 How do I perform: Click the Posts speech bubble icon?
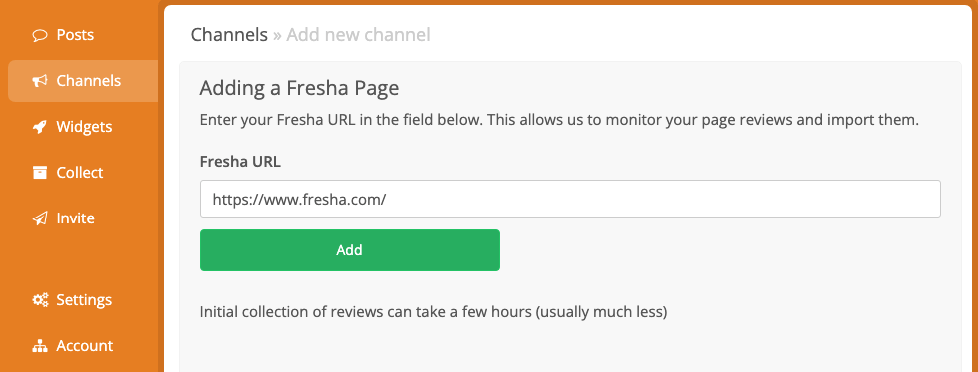coord(40,35)
